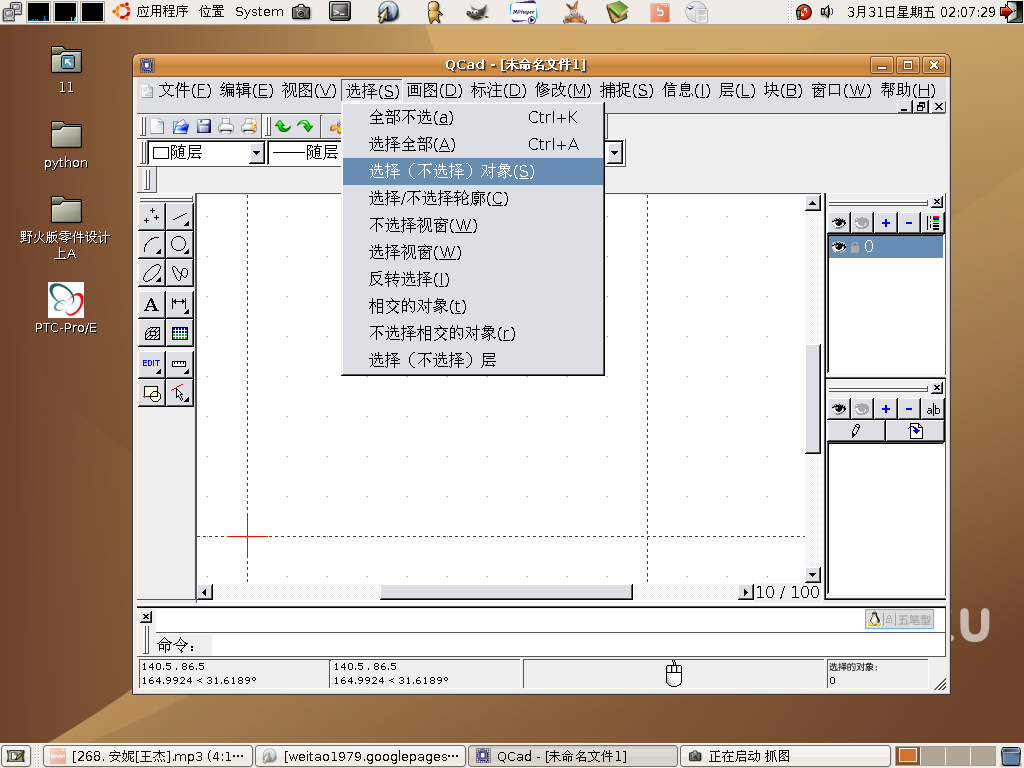The width and height of the screenshot is (1024, 768).
Task: Click the volume speaker tray icon
Action: tap(827, 11)
